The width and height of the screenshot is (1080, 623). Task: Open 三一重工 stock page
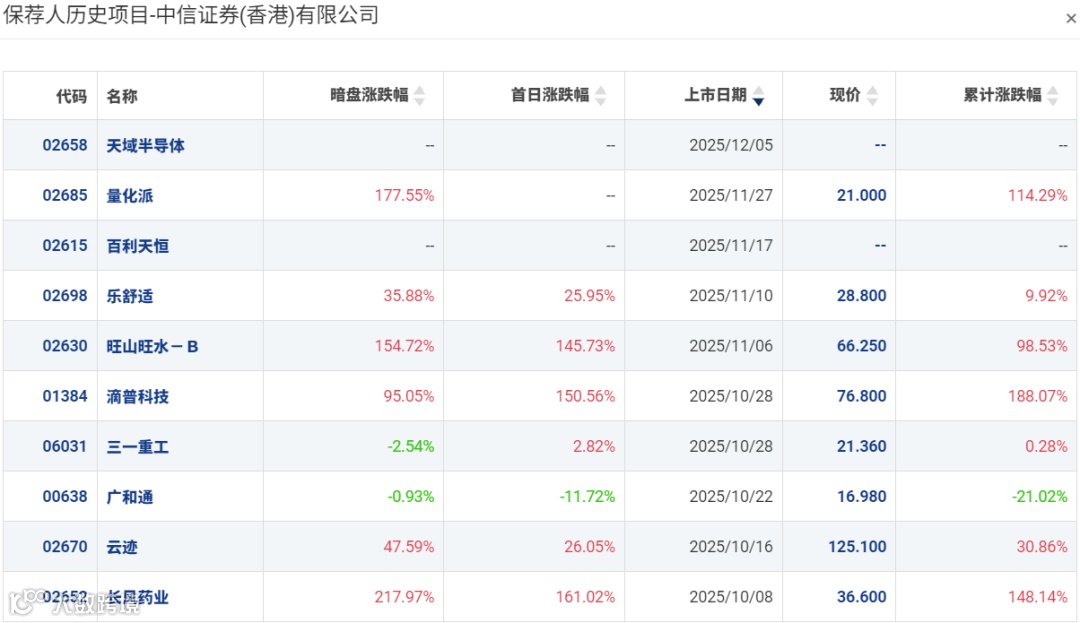coord(138,447)
